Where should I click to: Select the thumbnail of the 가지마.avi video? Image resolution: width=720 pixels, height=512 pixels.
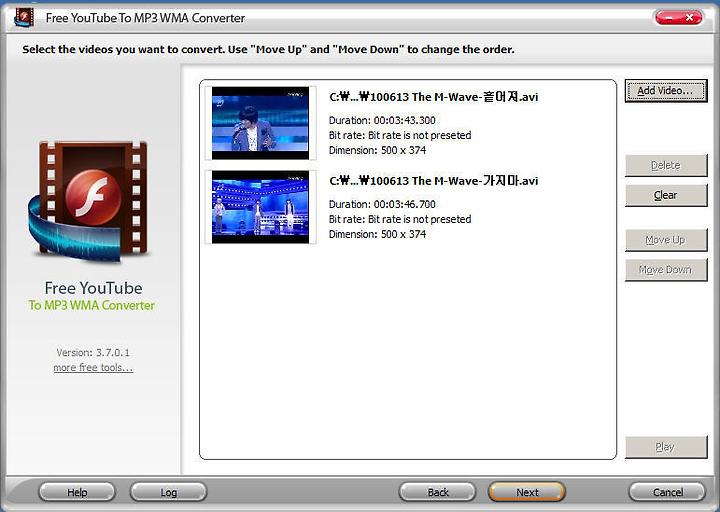pos(260,207)
